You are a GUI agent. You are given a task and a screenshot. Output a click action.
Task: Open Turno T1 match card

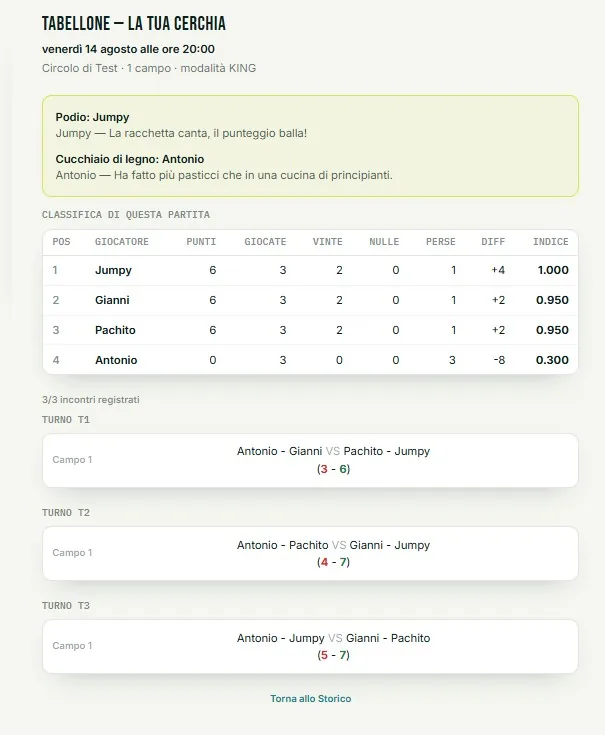tap(310, 460)
